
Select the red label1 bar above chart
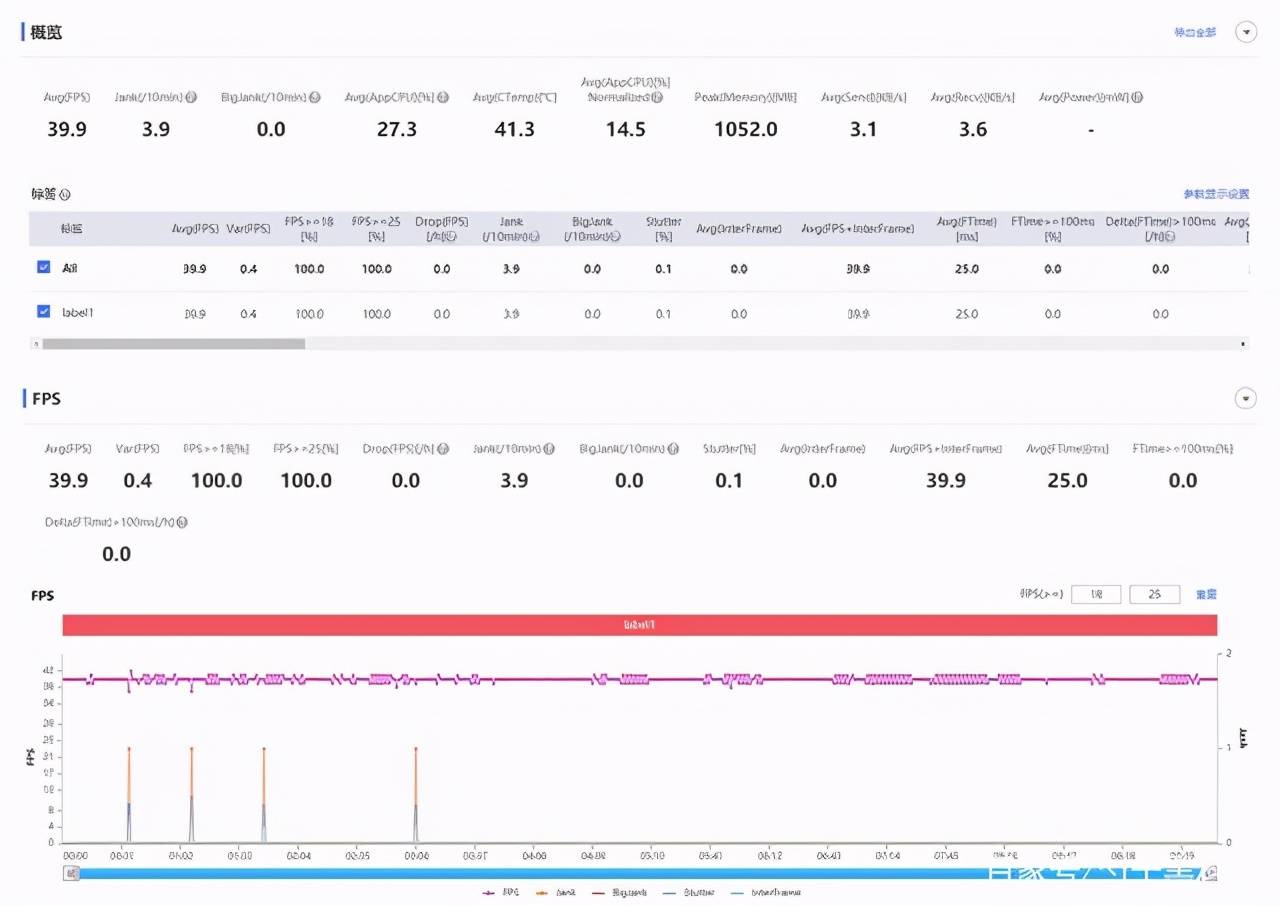click(639, 625)
